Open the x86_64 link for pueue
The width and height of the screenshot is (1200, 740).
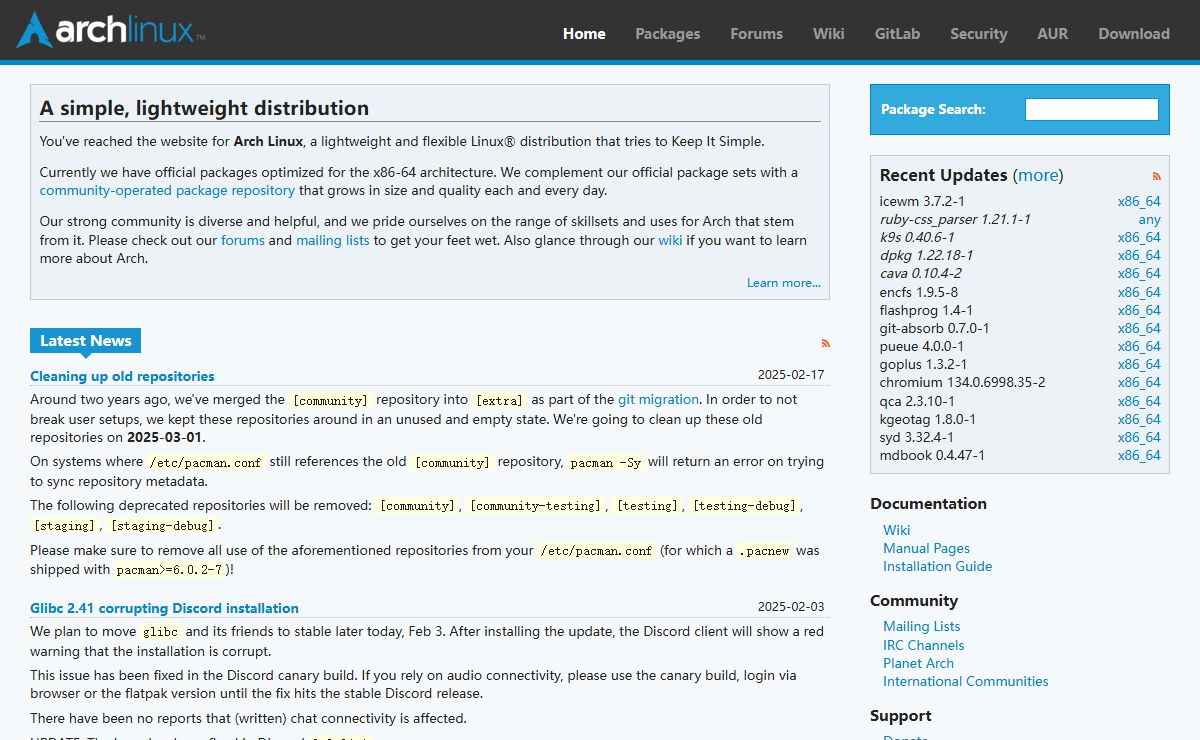(1139, 346)
